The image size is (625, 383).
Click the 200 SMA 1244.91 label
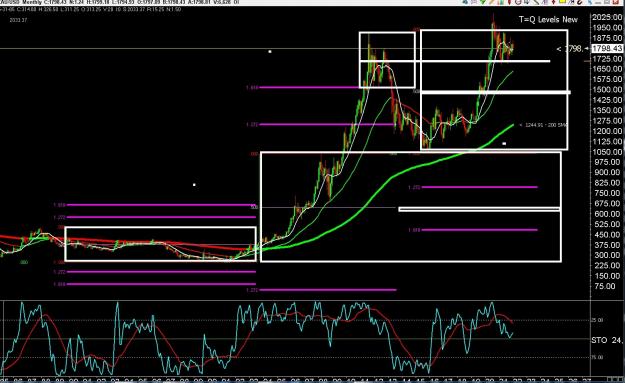coord(543,125)
